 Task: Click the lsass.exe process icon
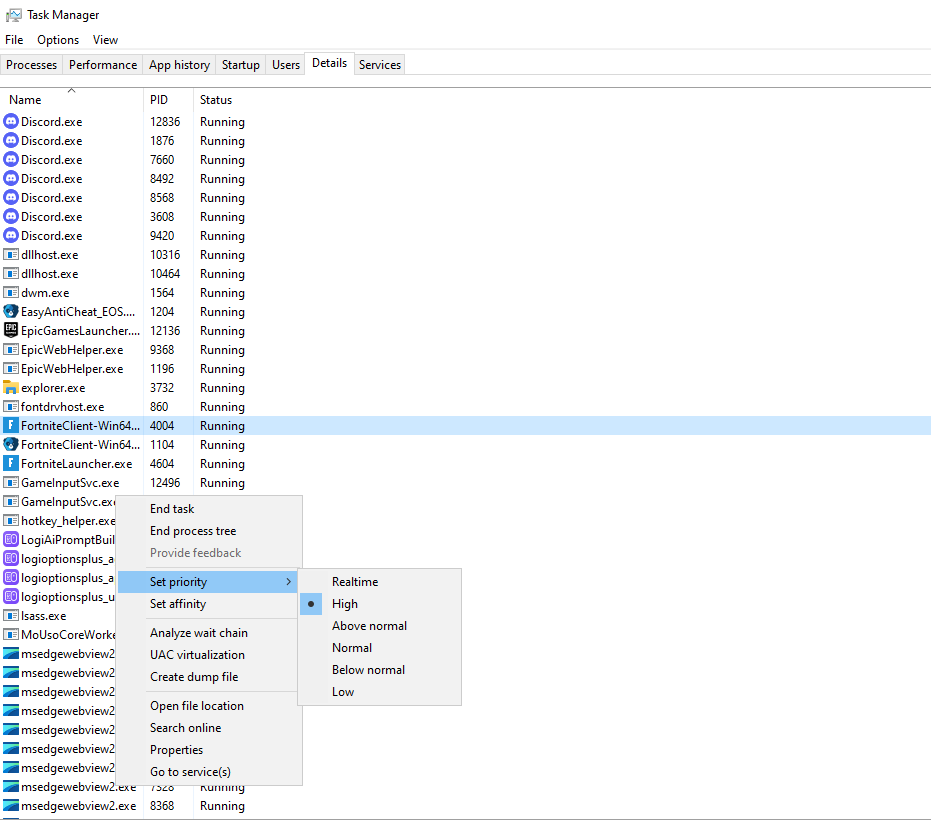[x=11, y=616]
